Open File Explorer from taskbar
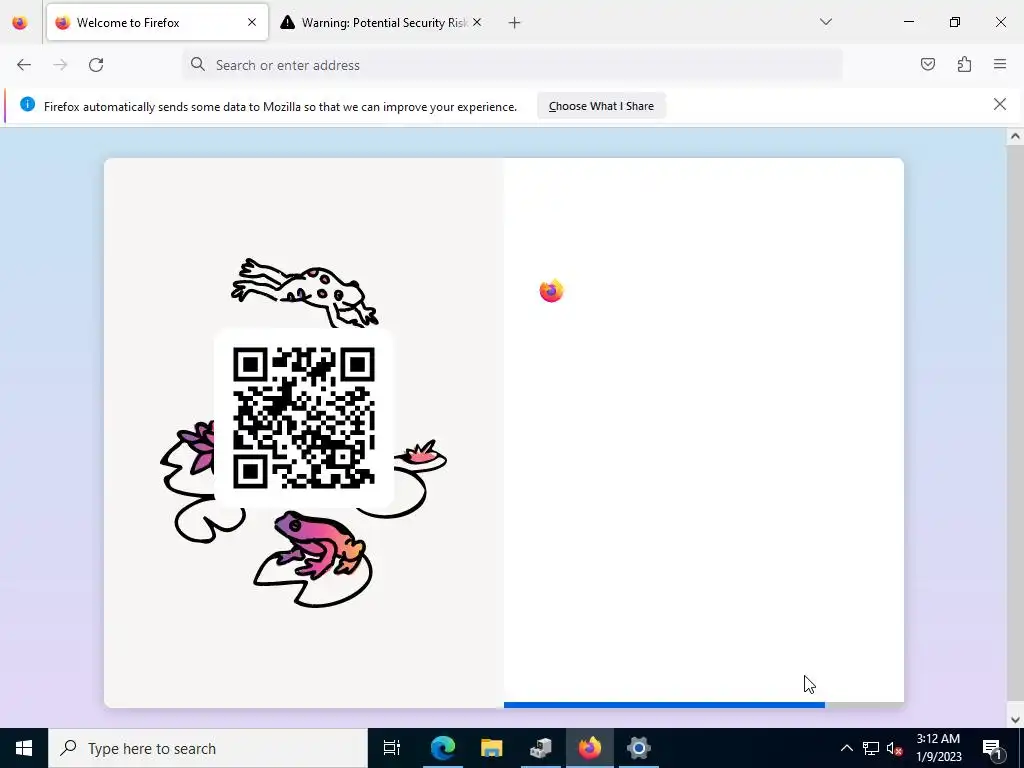 point(491,748)
